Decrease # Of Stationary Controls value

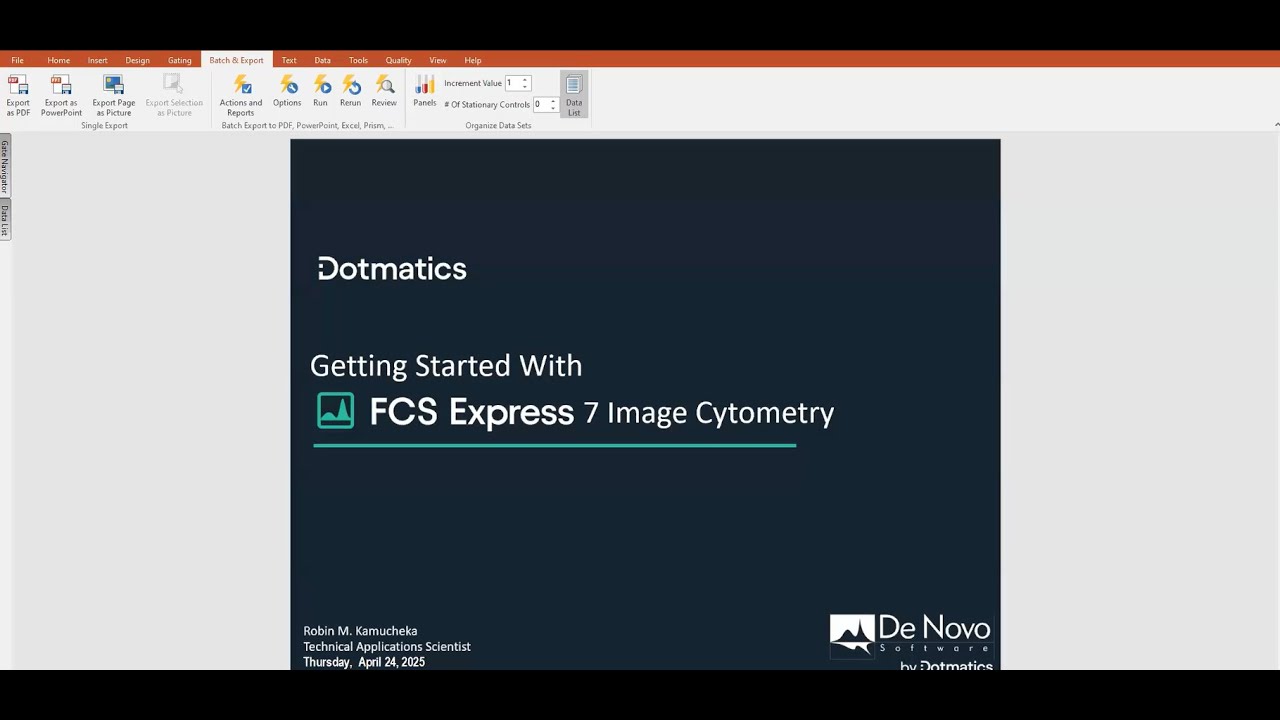[553, 108]
